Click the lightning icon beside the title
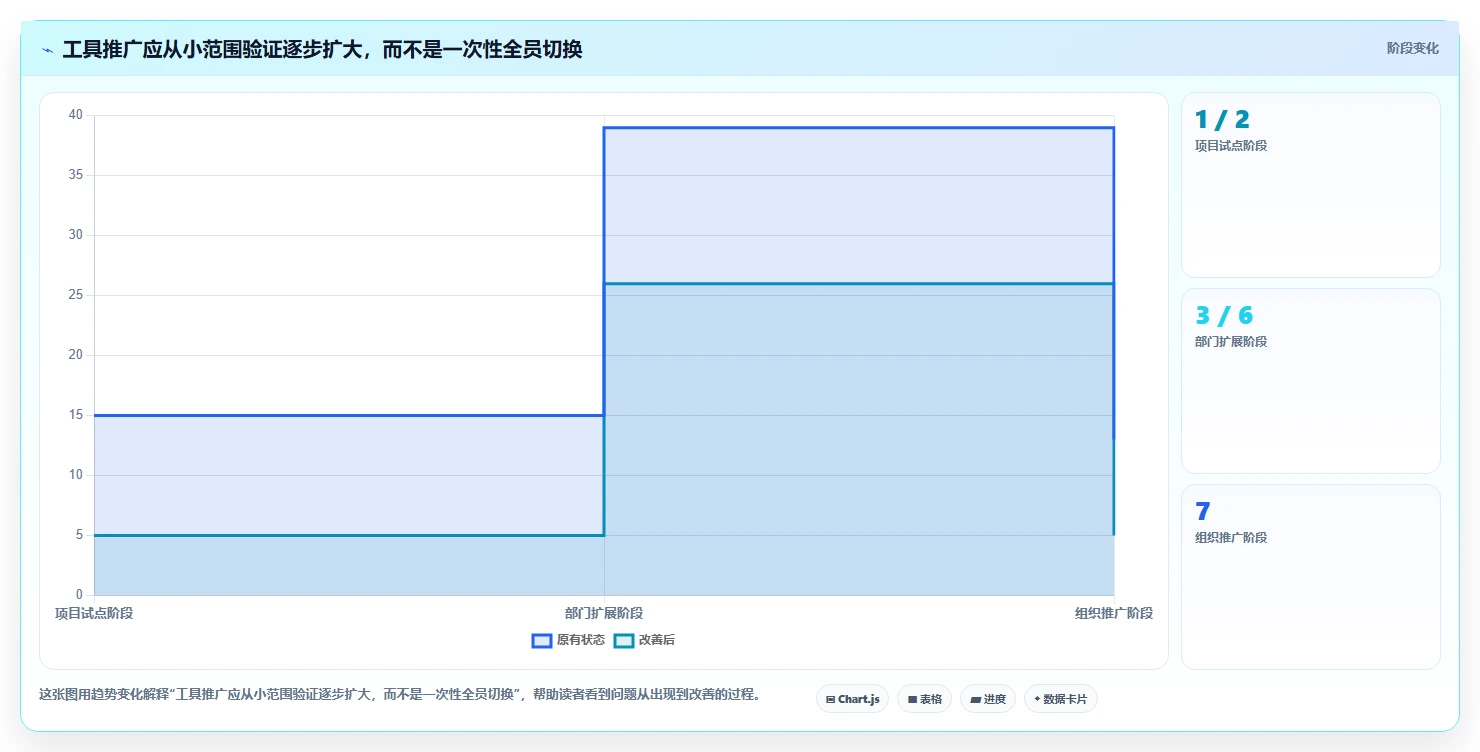Screen dimensions: 1480x752 [47, 50]
